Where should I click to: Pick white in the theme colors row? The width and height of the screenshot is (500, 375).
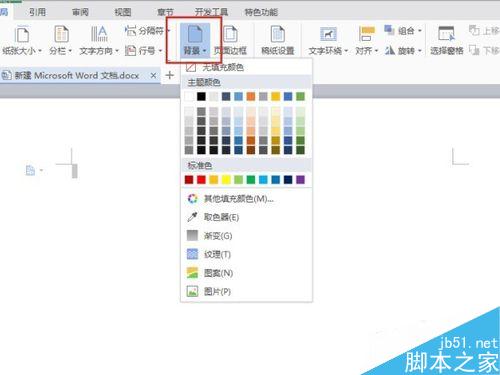[189, 97]
